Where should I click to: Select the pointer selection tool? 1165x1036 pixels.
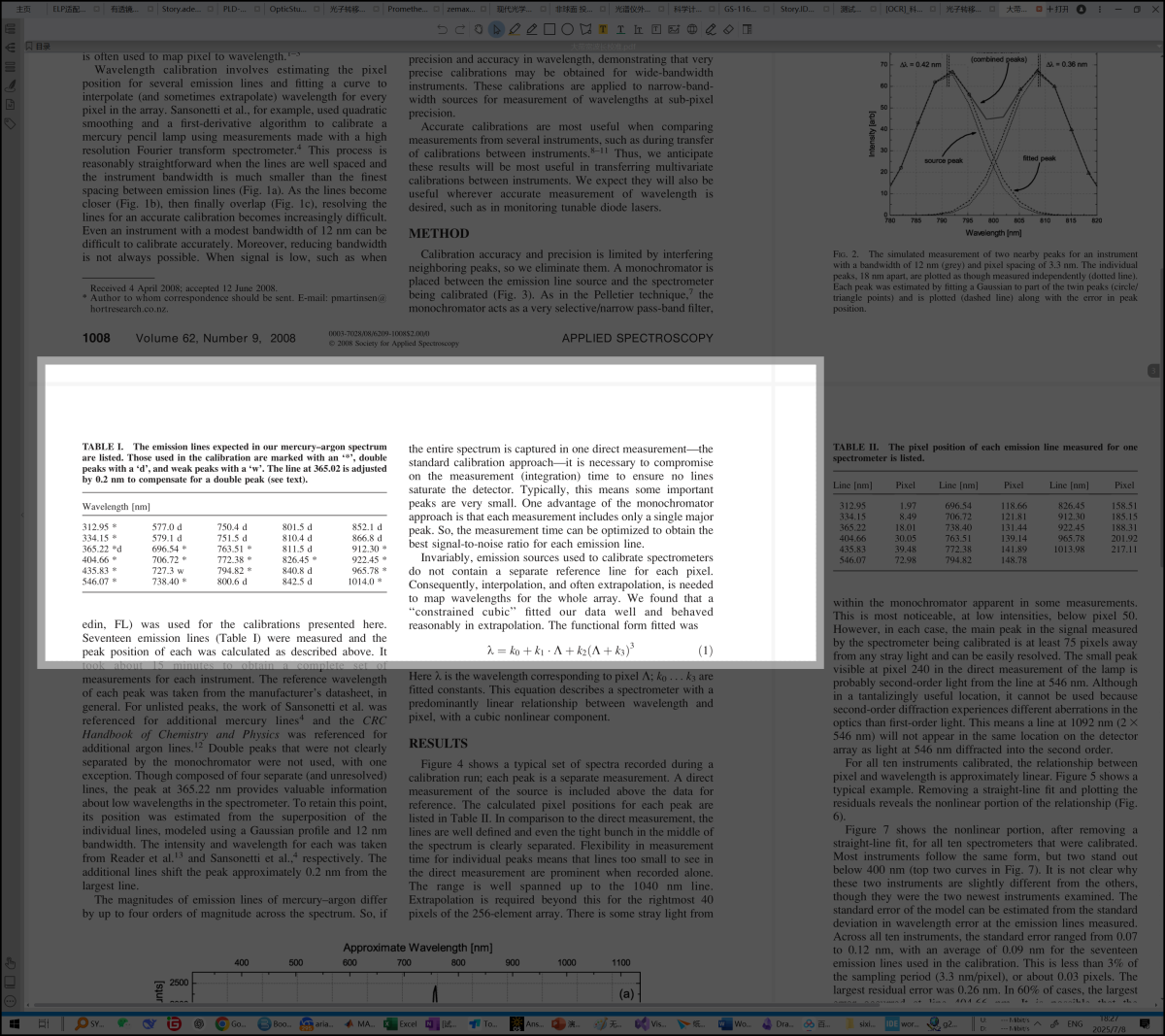[496, 29]
